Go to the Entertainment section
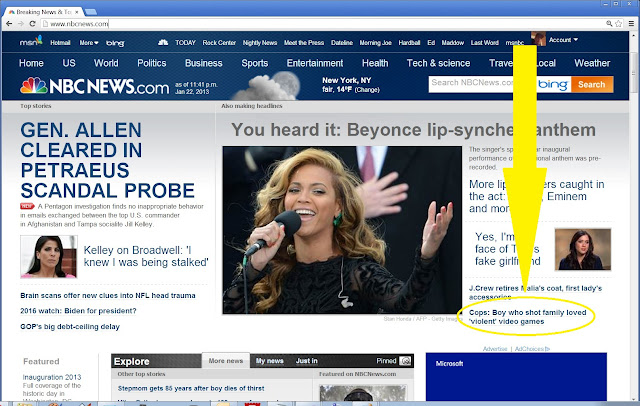 (315, 63)
